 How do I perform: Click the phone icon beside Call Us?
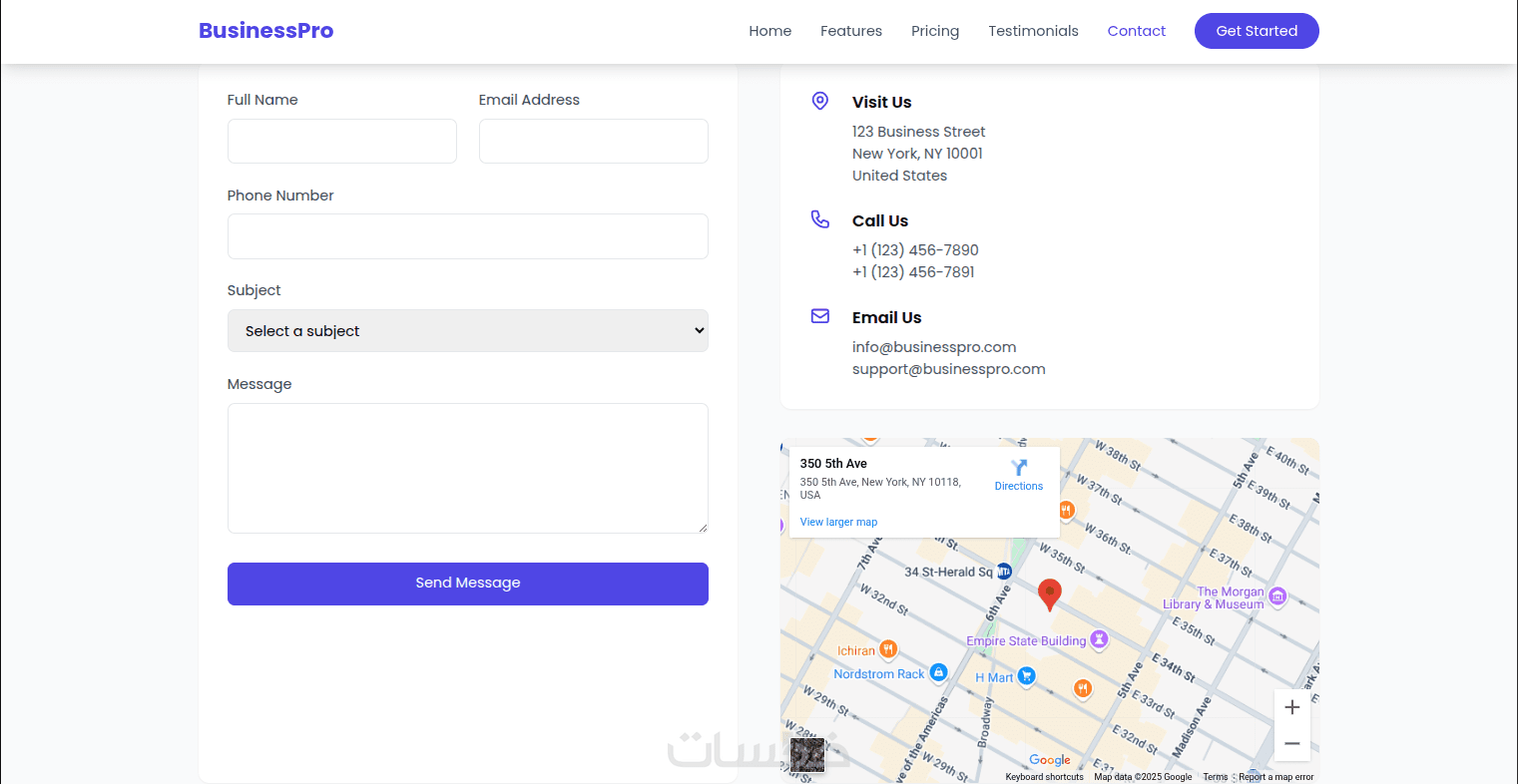pos(820,219)
